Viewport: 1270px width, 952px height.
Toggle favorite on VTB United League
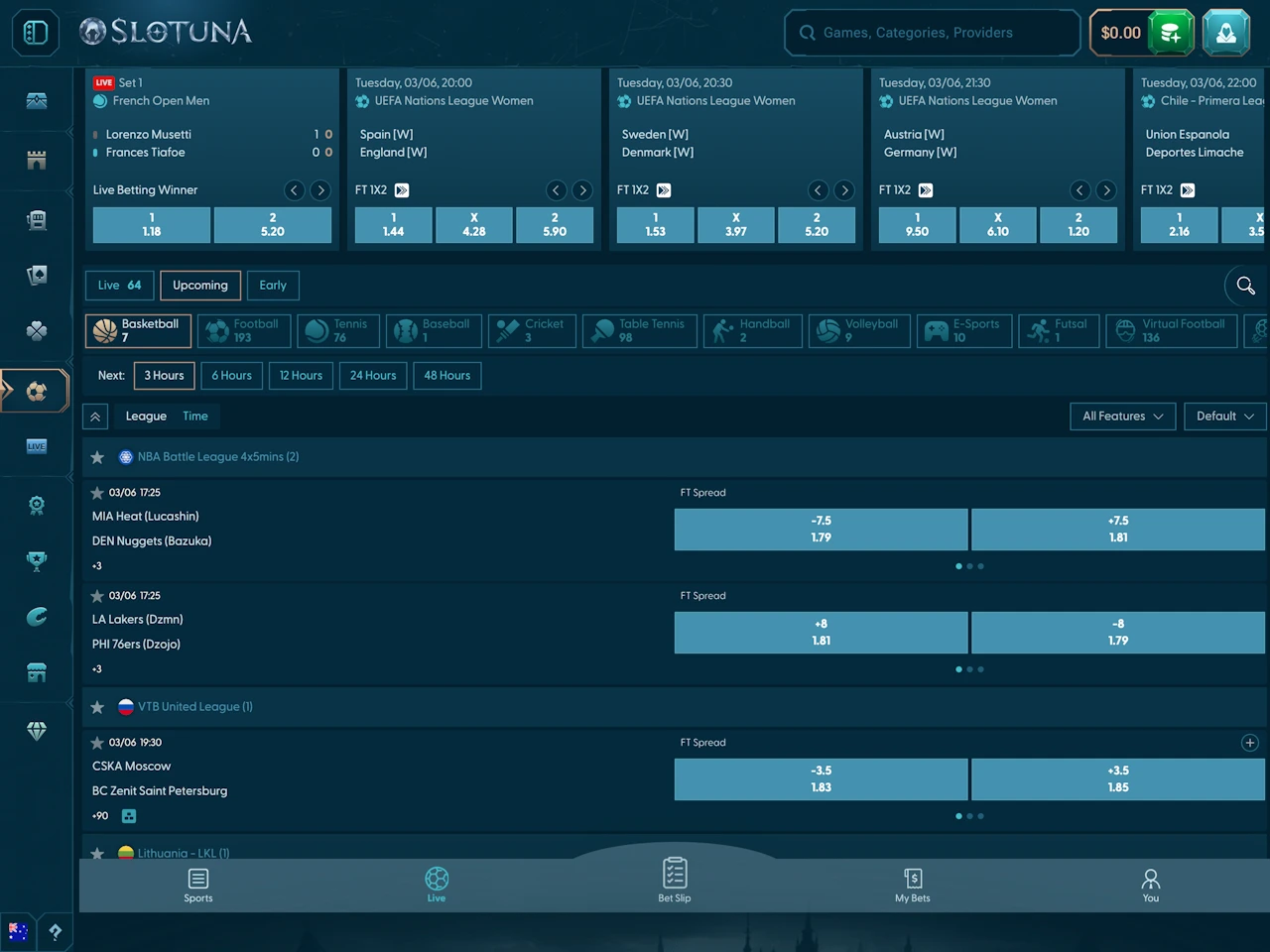97,707
